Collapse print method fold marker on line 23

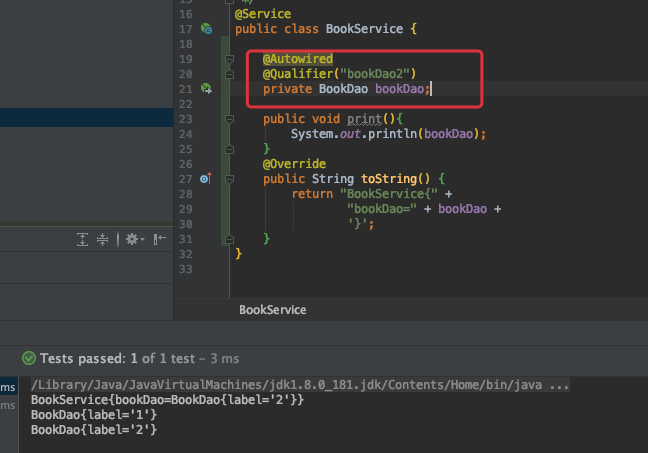pyautogui.click(x=229, y=119)
